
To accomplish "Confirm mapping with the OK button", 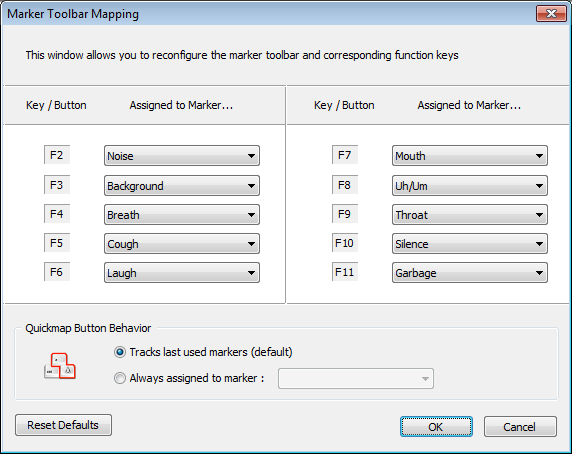I will 436,427.
